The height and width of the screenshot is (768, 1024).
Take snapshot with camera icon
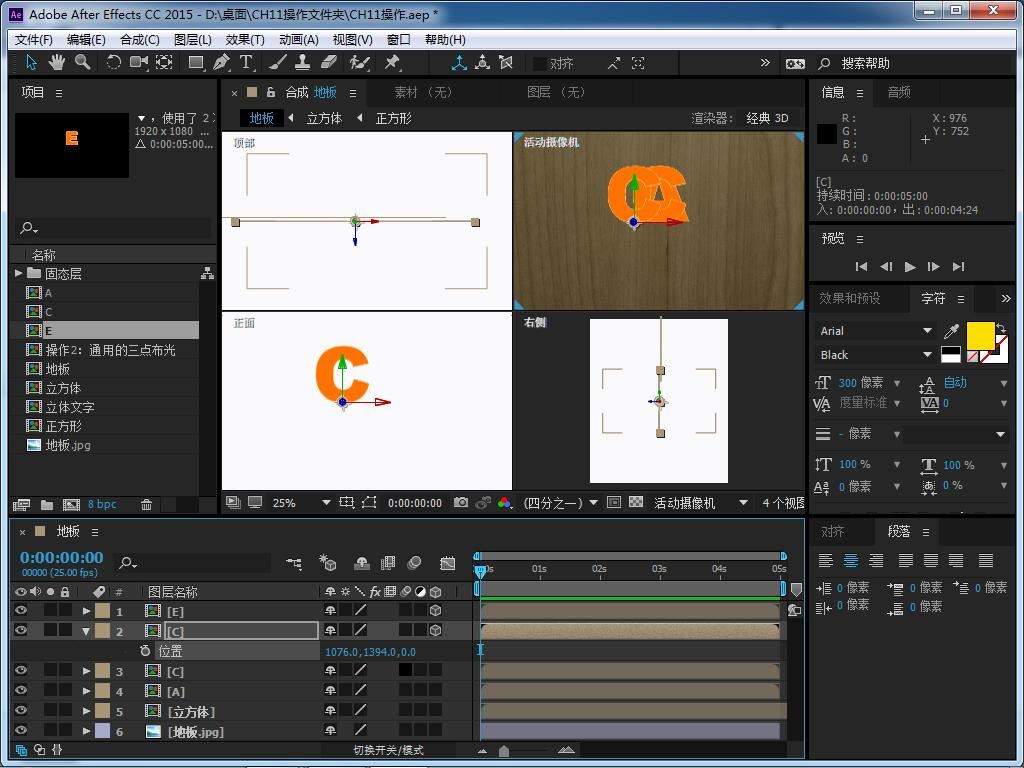[x=461, y=503]
